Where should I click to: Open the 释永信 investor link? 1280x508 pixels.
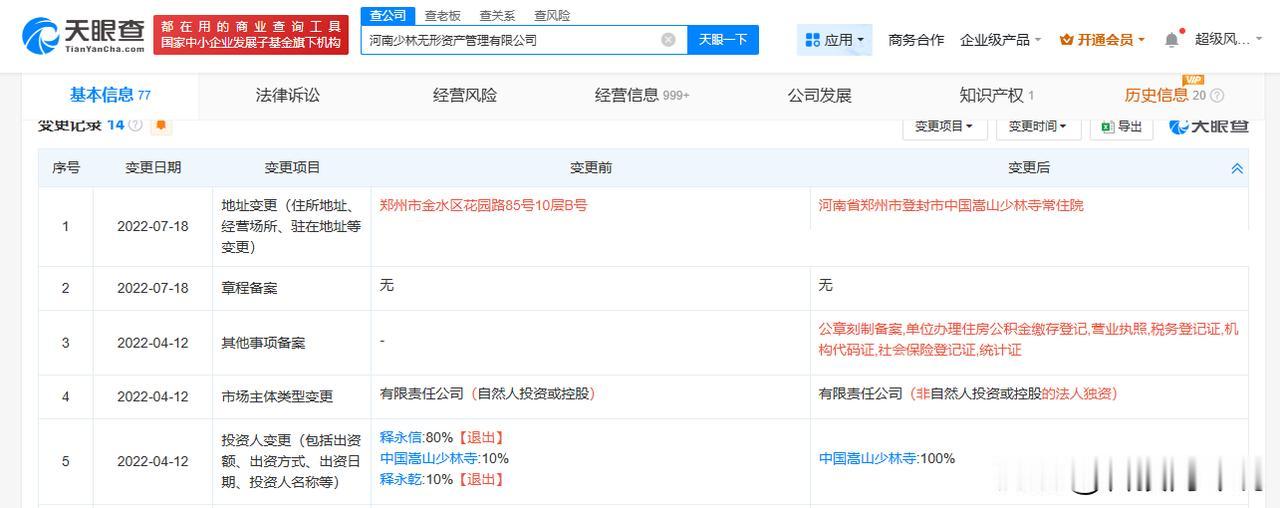(401, 437)
